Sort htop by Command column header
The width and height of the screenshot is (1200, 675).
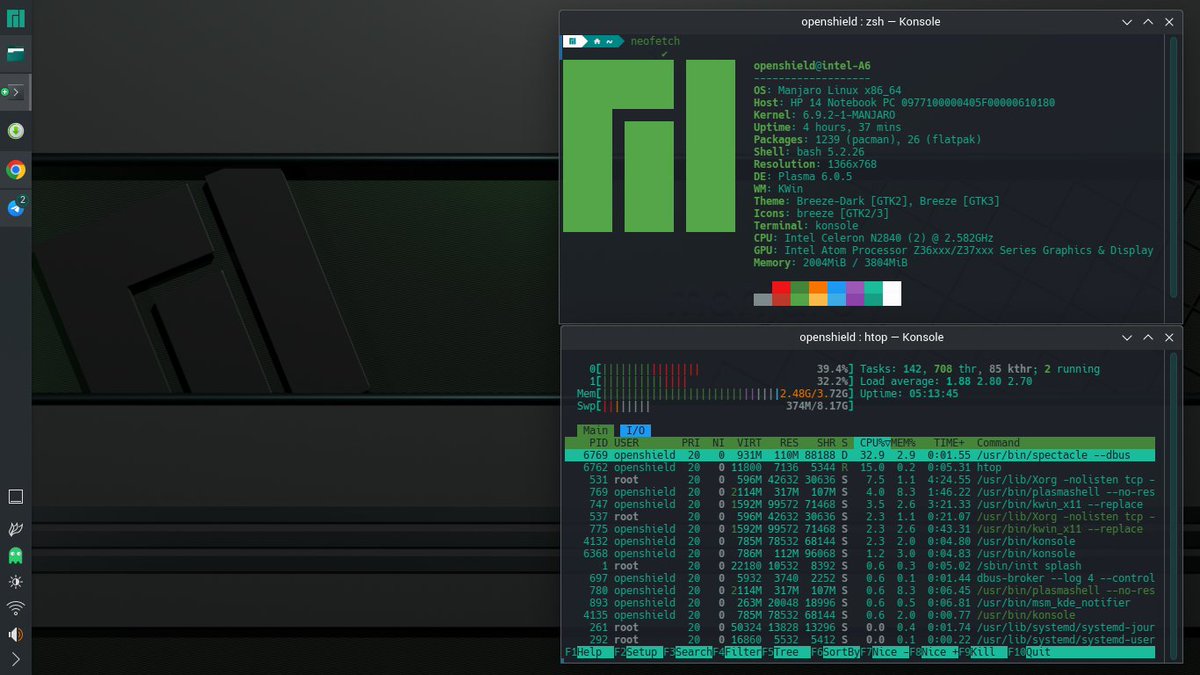(998, 443)
